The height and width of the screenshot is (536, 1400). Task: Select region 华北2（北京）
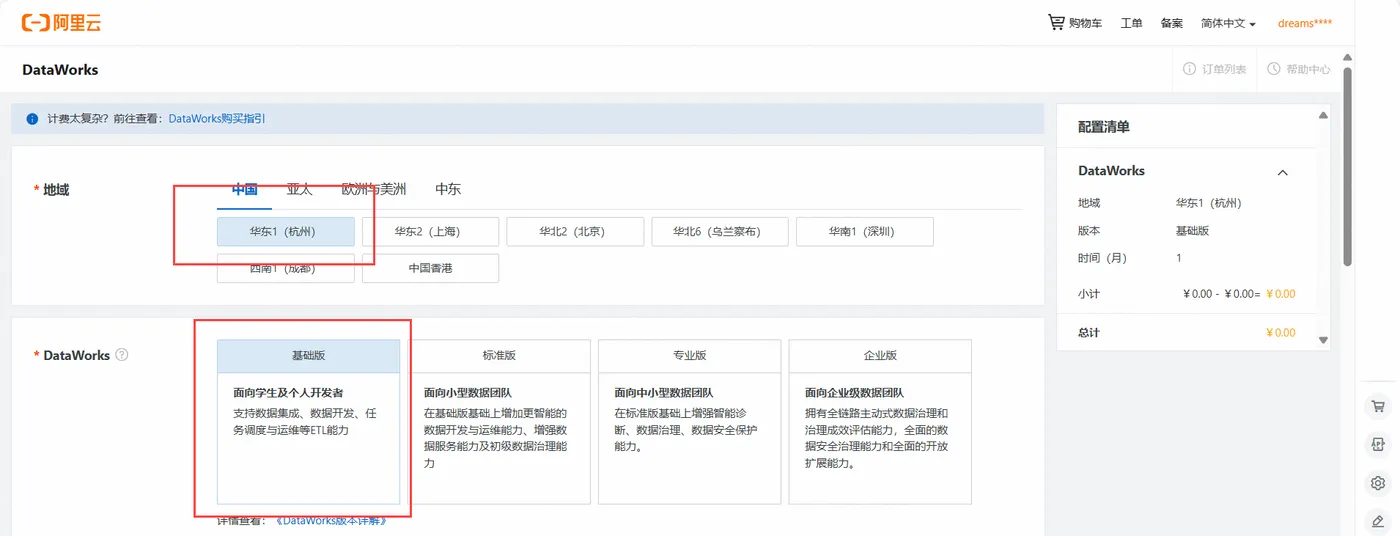[x=575, y=231]
